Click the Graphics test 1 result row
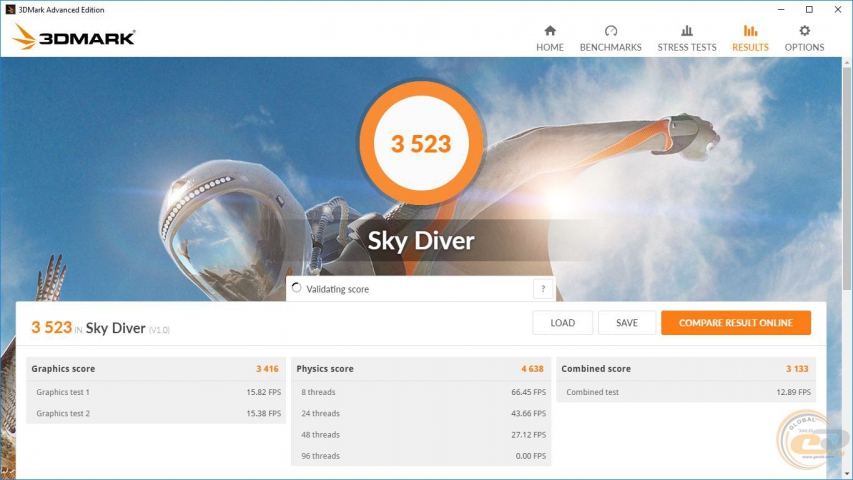Image resolution: width=853 pixels, height=480 pixels. tap(155, 392)
